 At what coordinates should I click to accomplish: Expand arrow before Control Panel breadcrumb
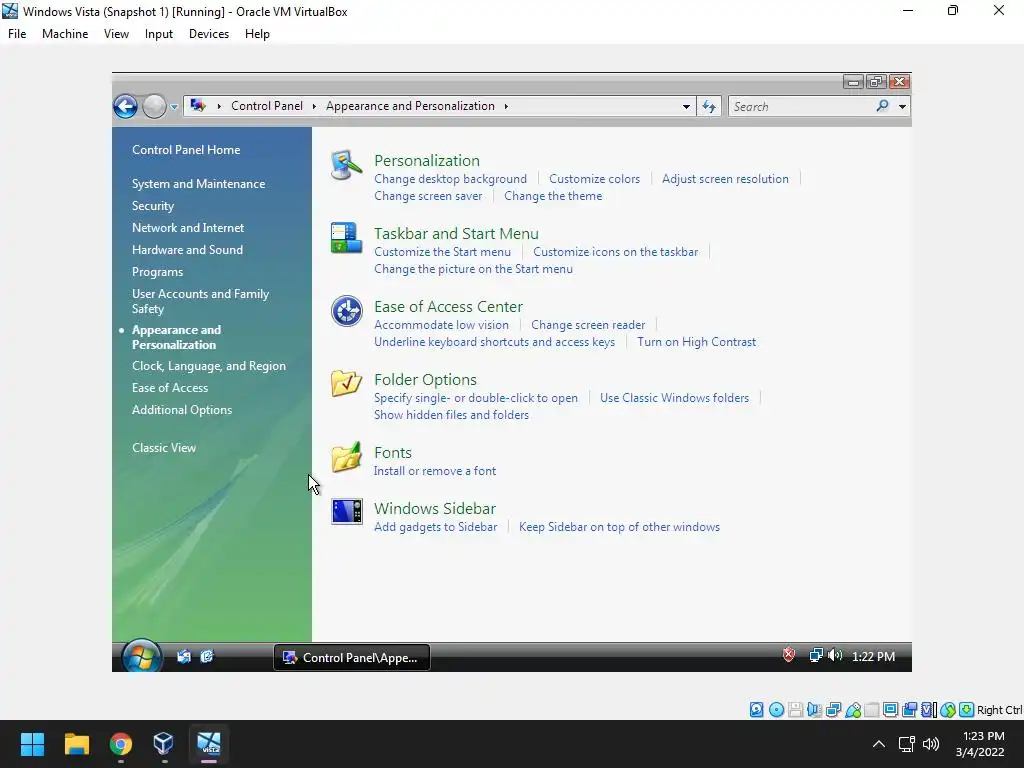[x=219, y=106]
